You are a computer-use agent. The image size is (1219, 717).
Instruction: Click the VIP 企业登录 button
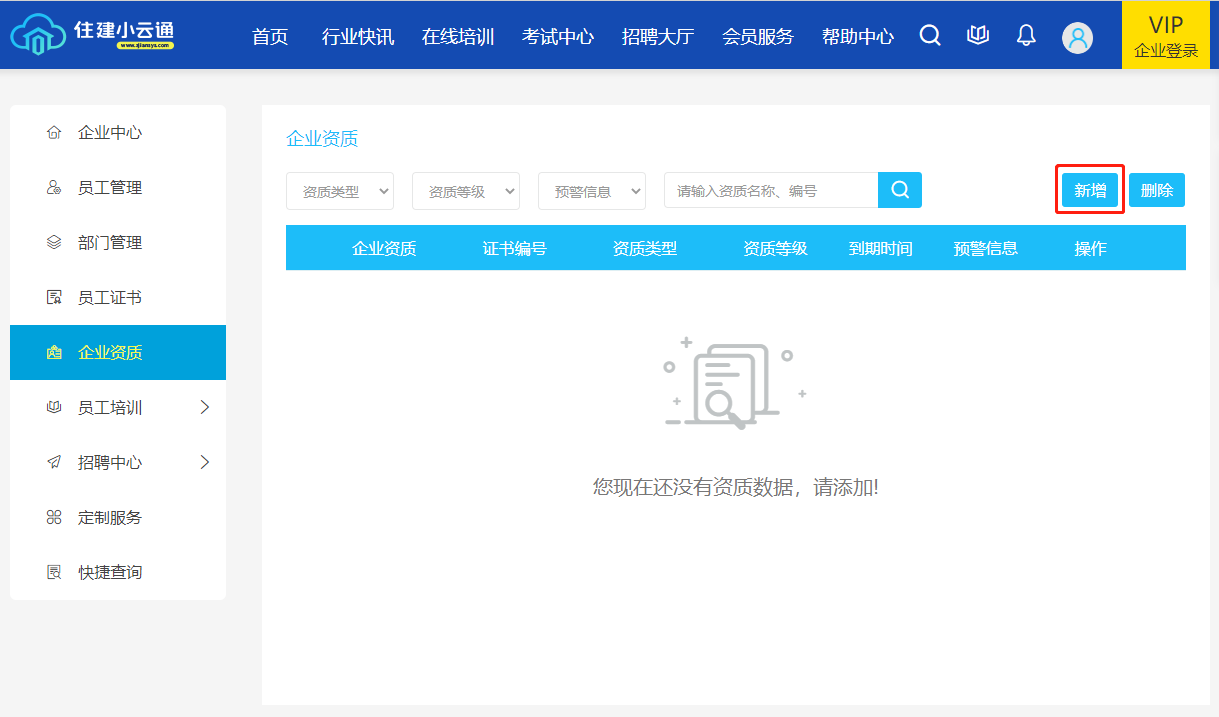(1166, 36)
